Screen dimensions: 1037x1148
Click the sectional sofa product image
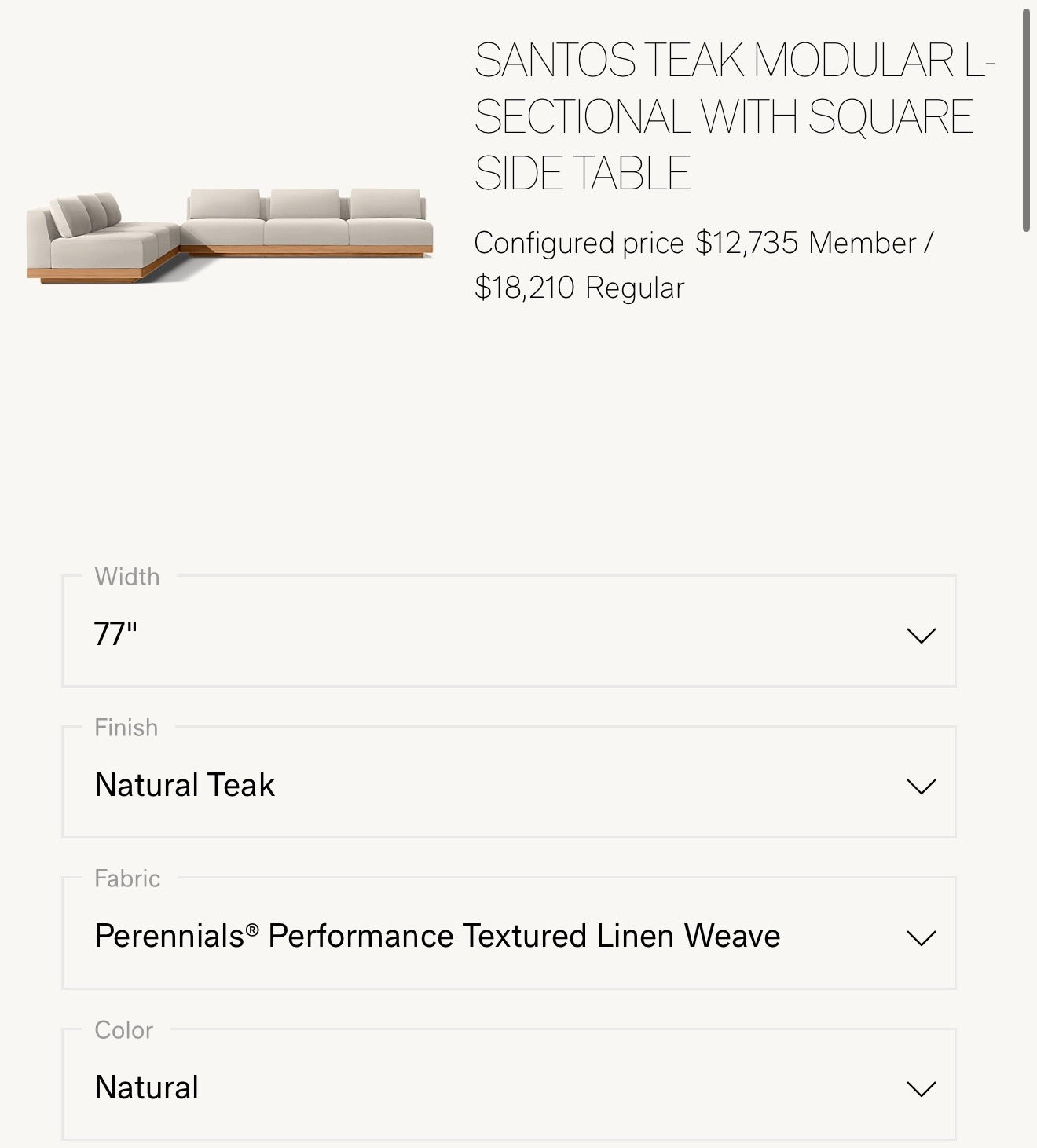229,232
